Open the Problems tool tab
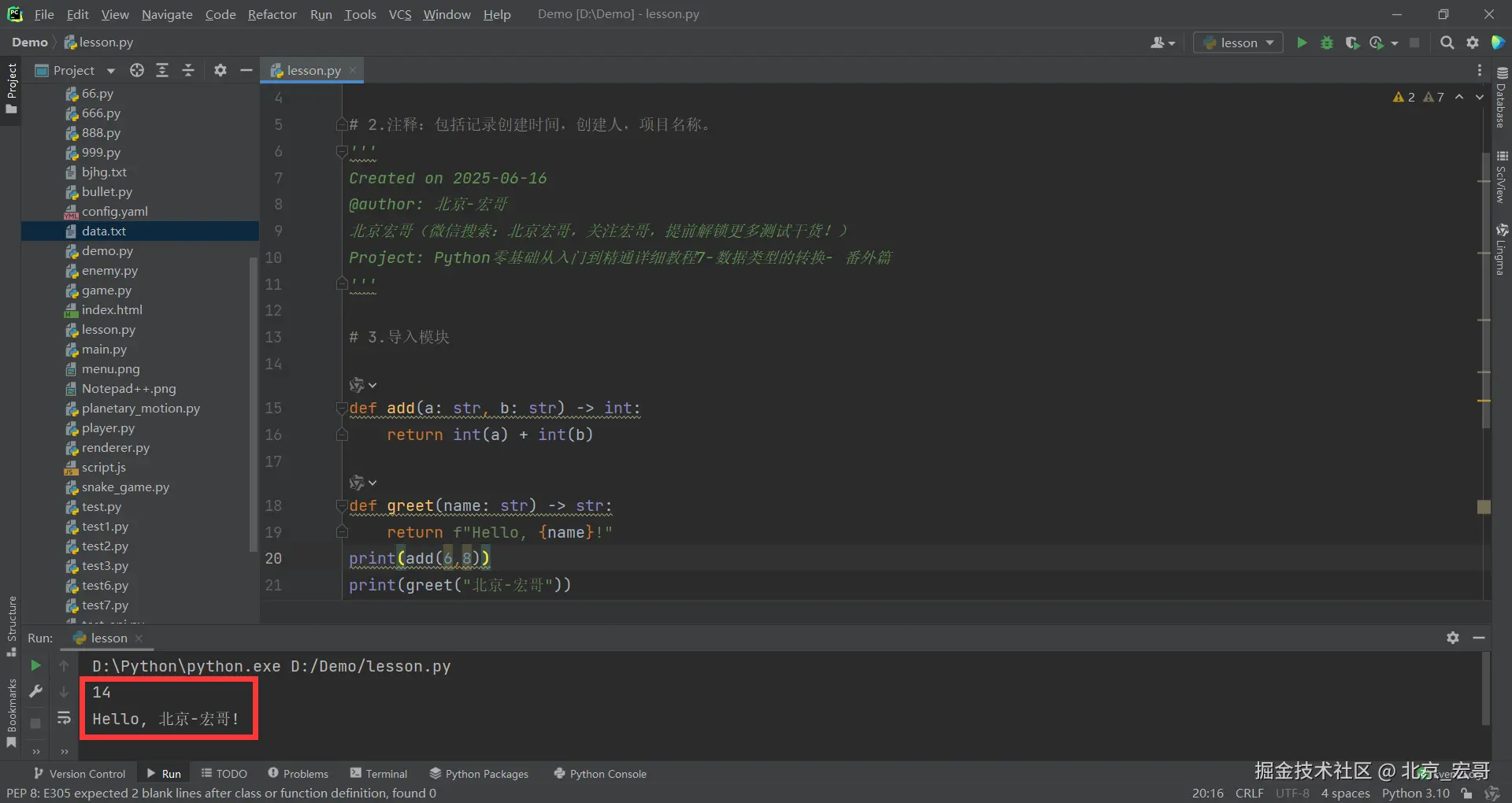This screenshot has height=803, width=1512. [298, 774]
